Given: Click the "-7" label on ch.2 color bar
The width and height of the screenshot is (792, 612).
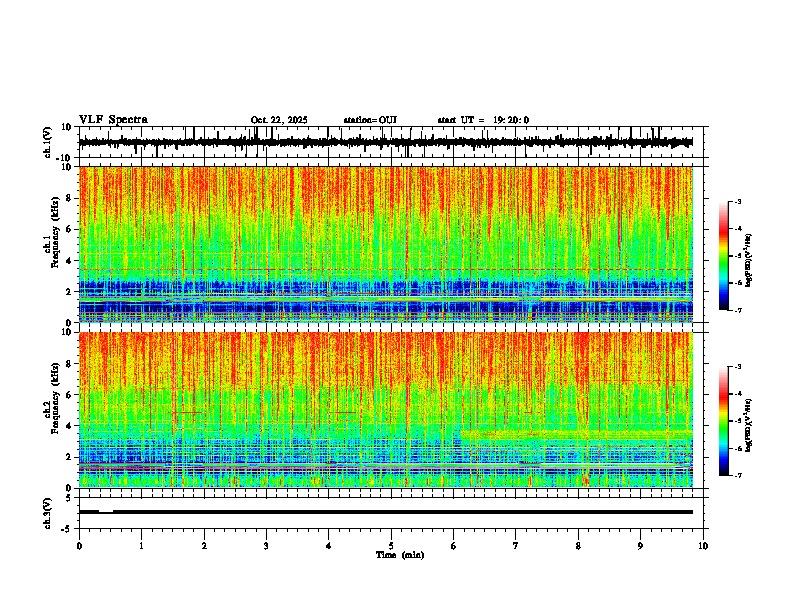Looking at the screenshot, I should pos(737,475).
